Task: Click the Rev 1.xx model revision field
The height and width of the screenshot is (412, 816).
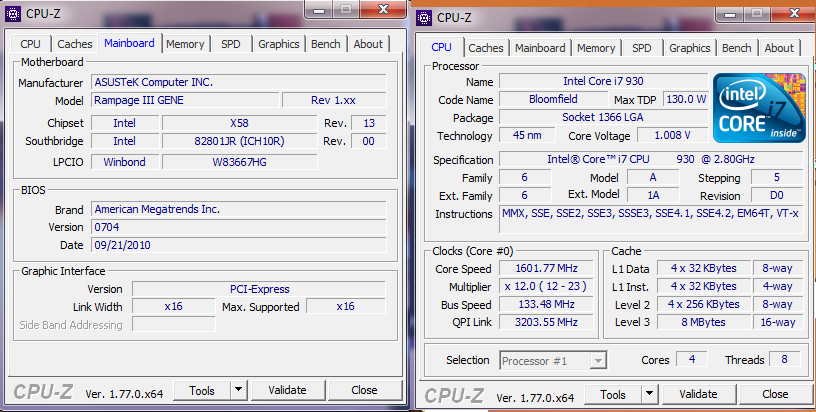Action: click(x=334, y=100)
